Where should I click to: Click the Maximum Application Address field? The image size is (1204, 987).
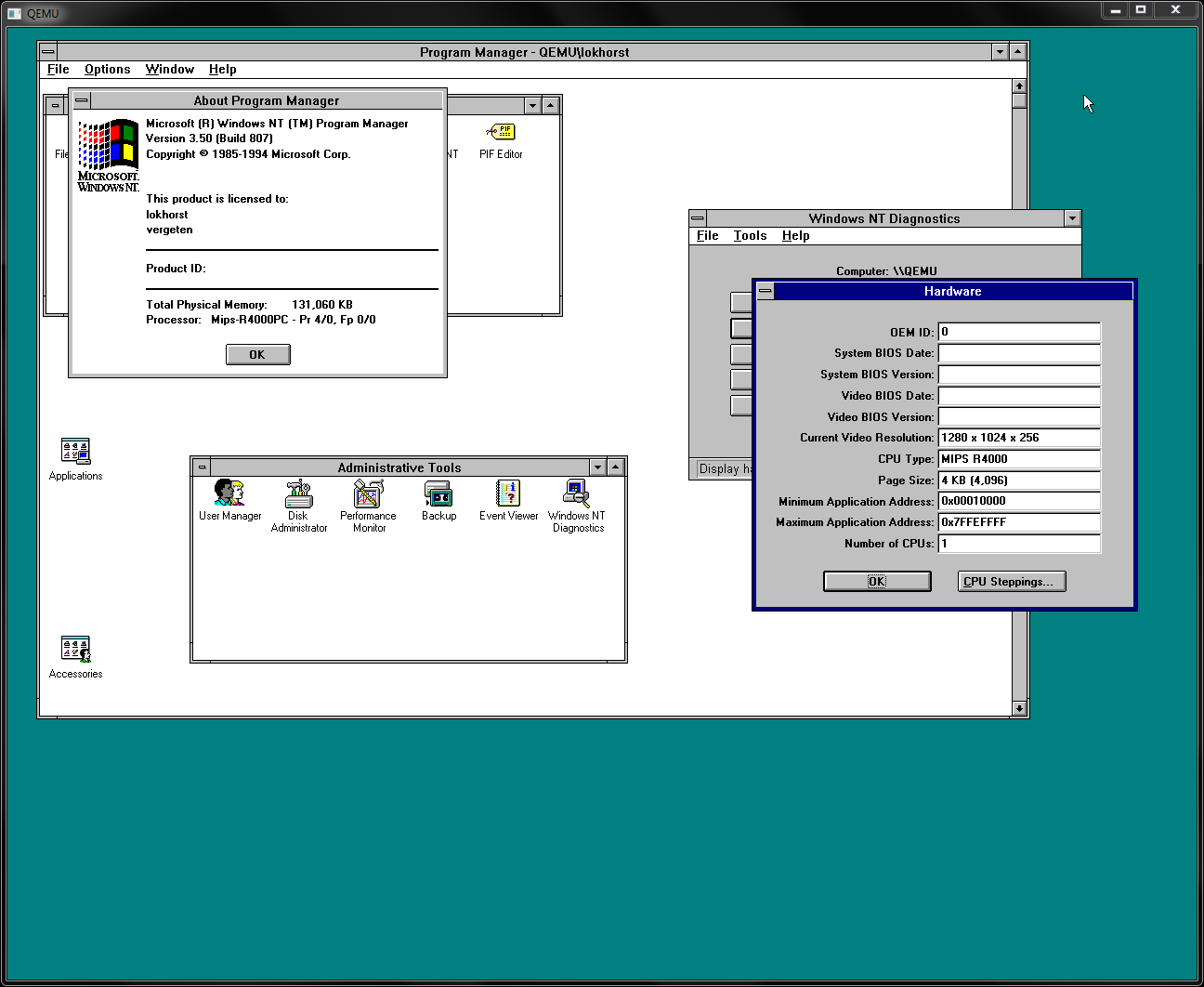pos(1019,522)
